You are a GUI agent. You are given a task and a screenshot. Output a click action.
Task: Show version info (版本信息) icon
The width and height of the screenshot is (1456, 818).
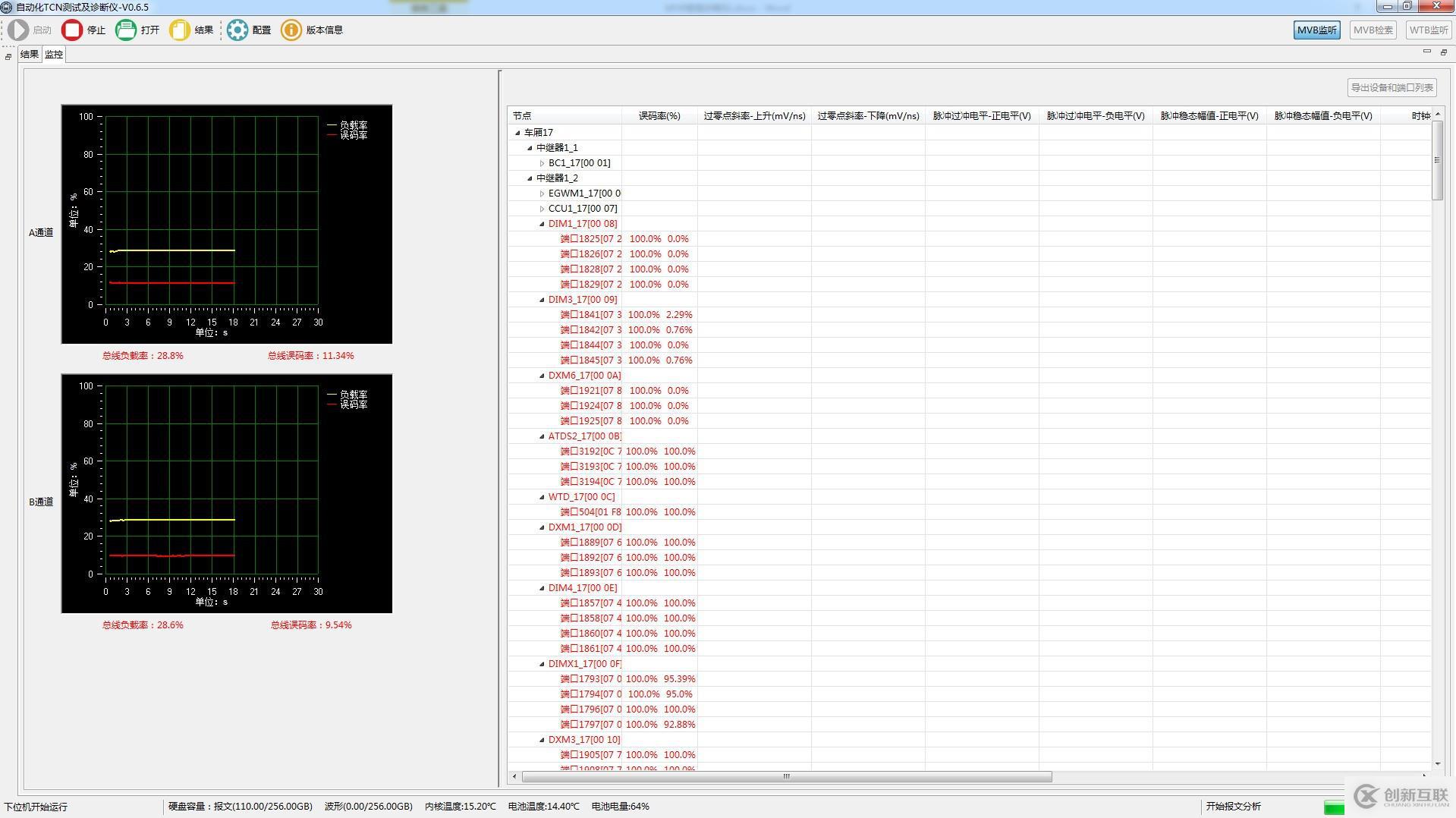291,30
